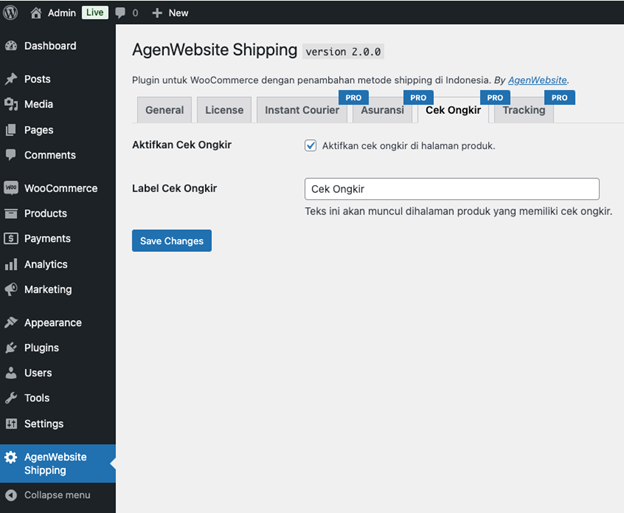Open the Plugins menu icon

[x=11, y=348]
